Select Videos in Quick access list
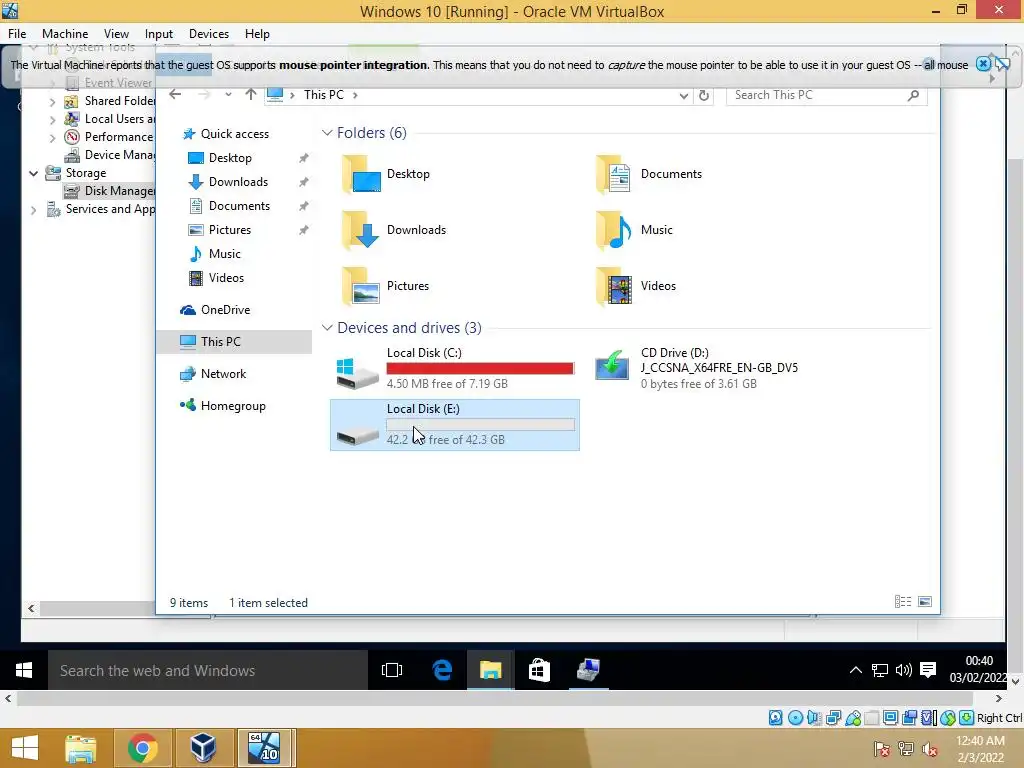This screenshot has width=1024, height=768. pos(226,278)
